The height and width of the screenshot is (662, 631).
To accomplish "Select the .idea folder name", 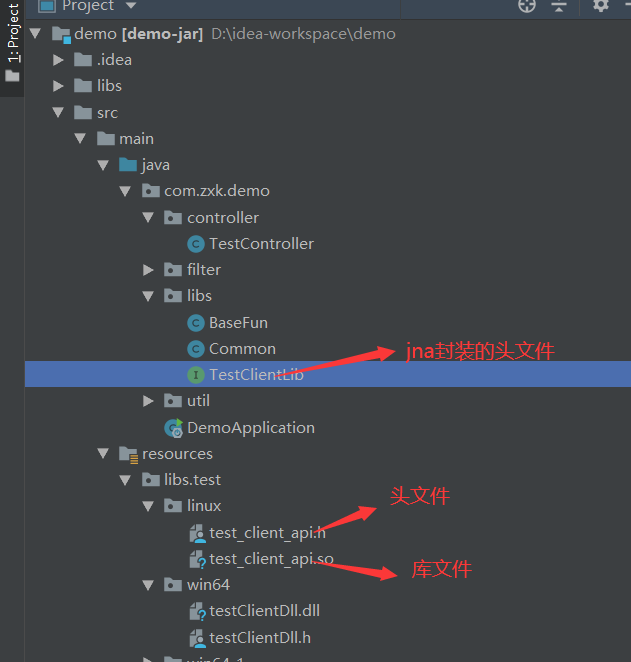I will click(x=114, y=60).
